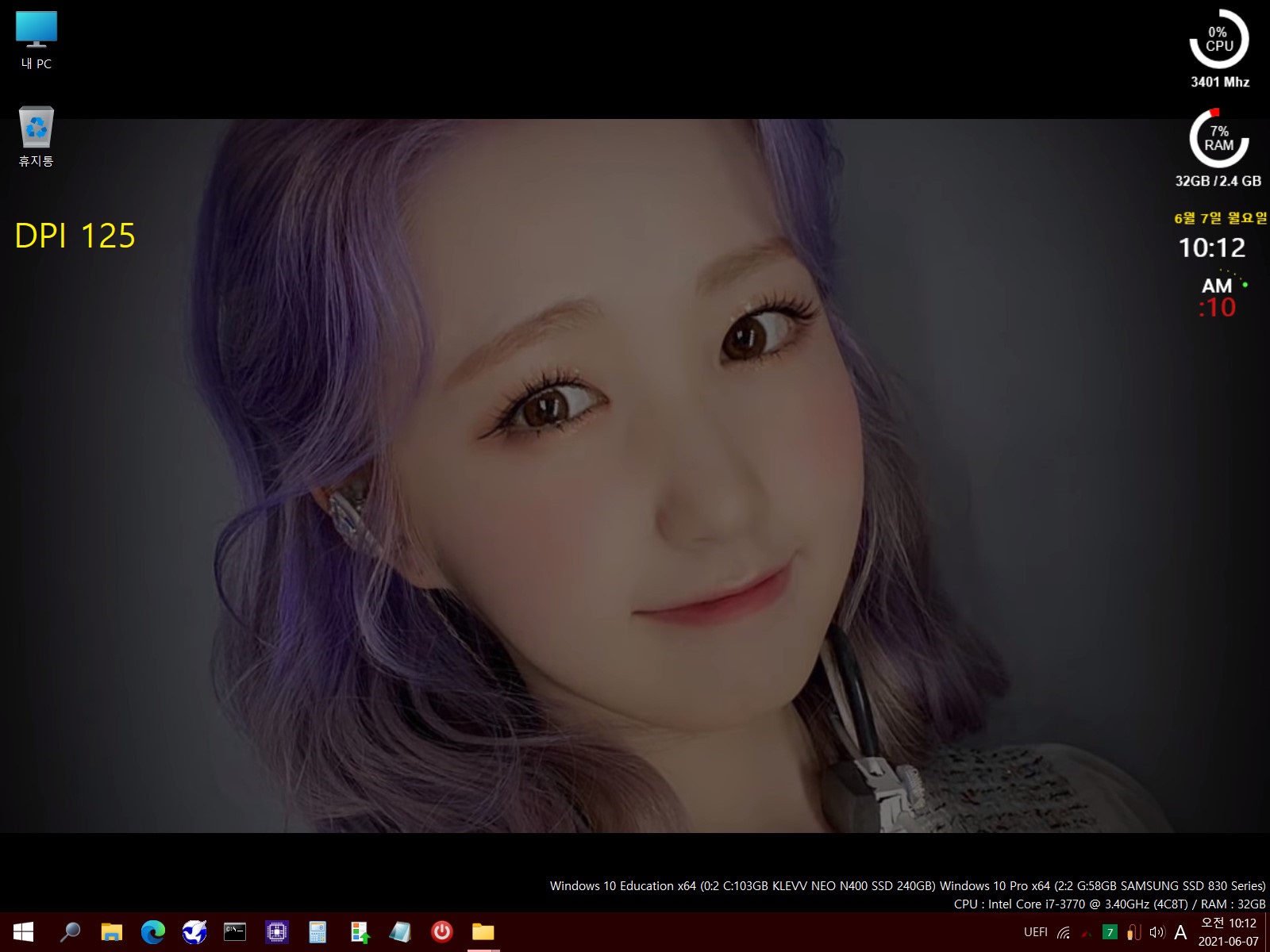Open the Windows Start menu
This screenshot has height=952, width=1270.
23,932
